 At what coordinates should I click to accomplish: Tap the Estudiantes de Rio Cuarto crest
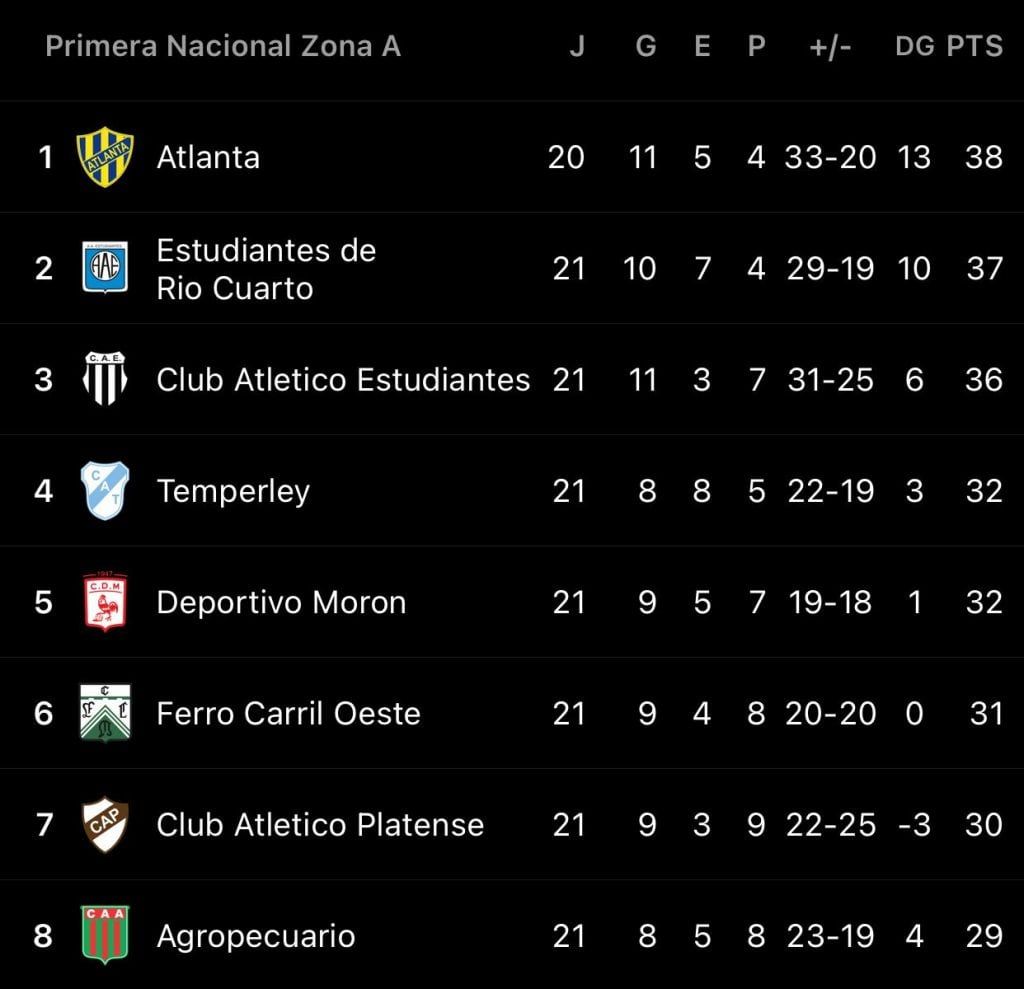point(105,268)
